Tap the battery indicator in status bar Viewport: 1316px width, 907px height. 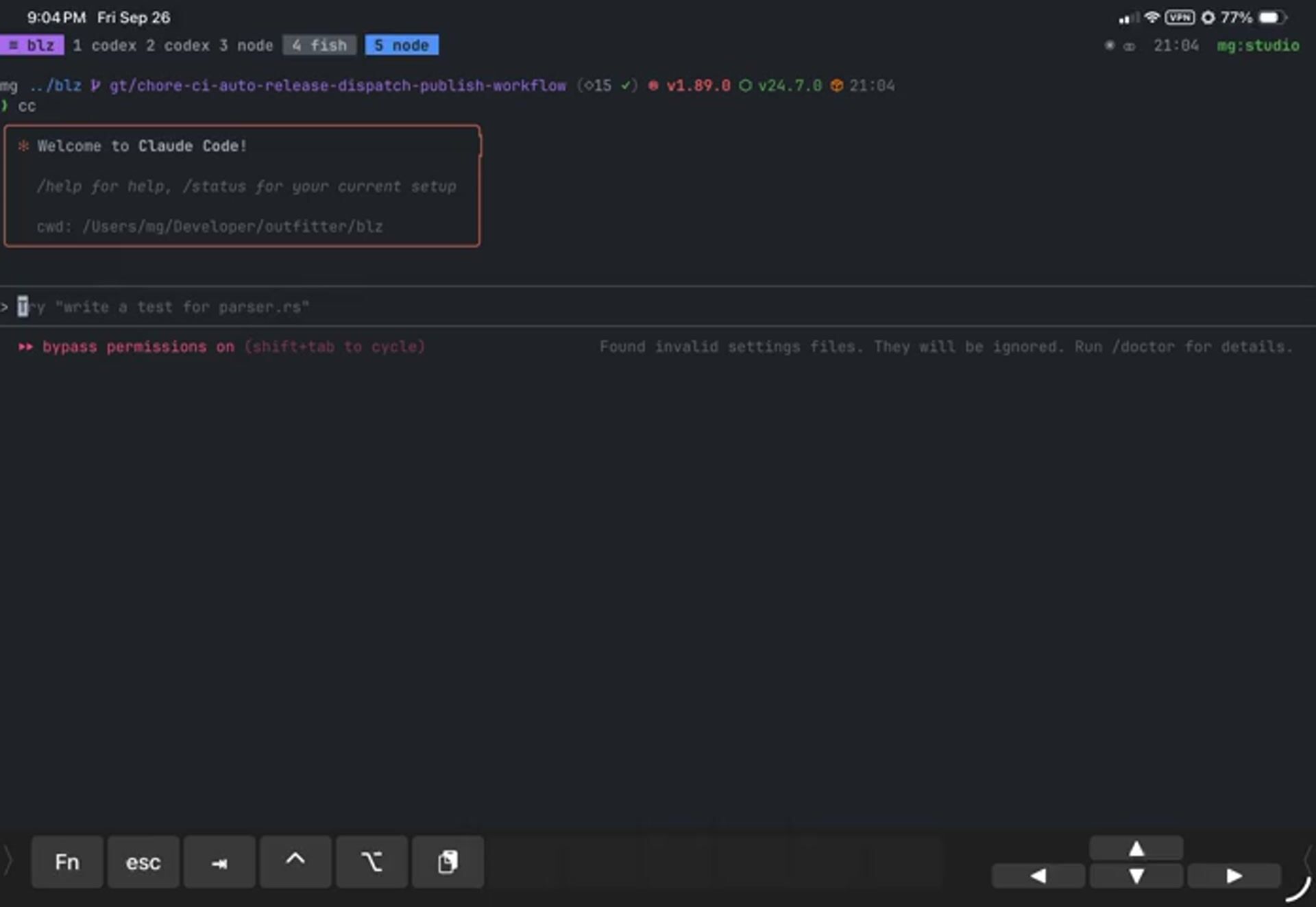click(x=1271, y=17)
